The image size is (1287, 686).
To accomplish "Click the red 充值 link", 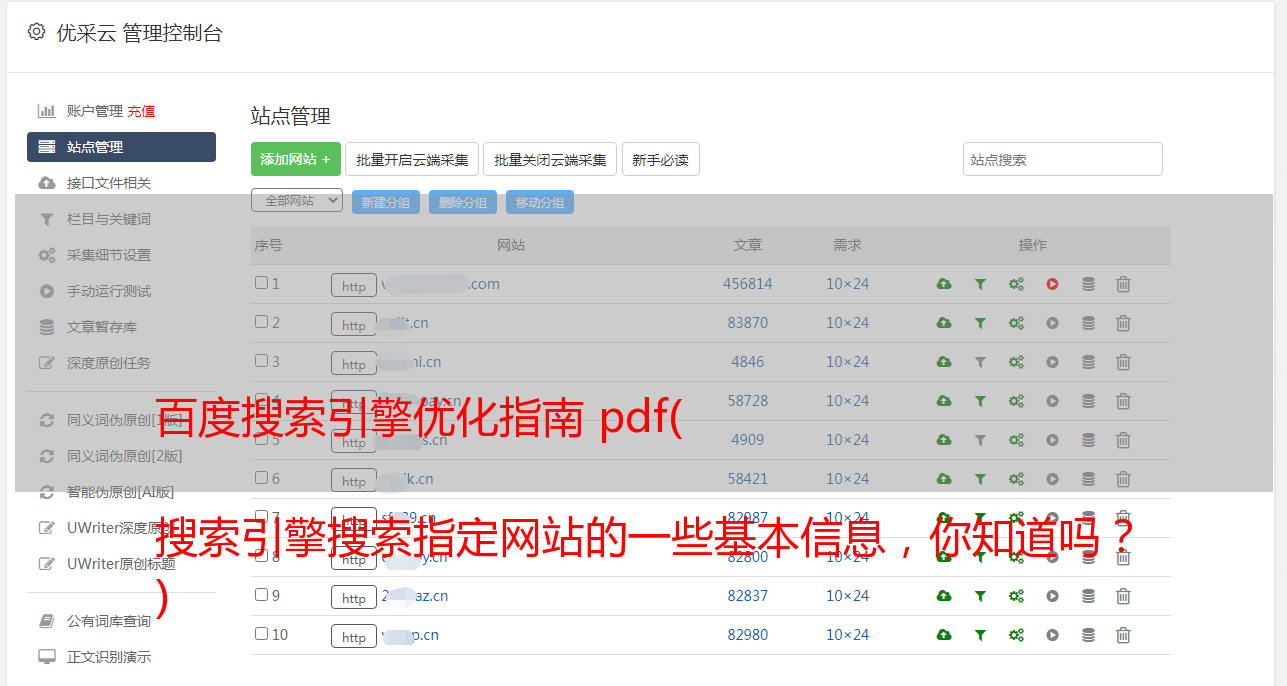I will pyautogui.click(x=141, y=111).
